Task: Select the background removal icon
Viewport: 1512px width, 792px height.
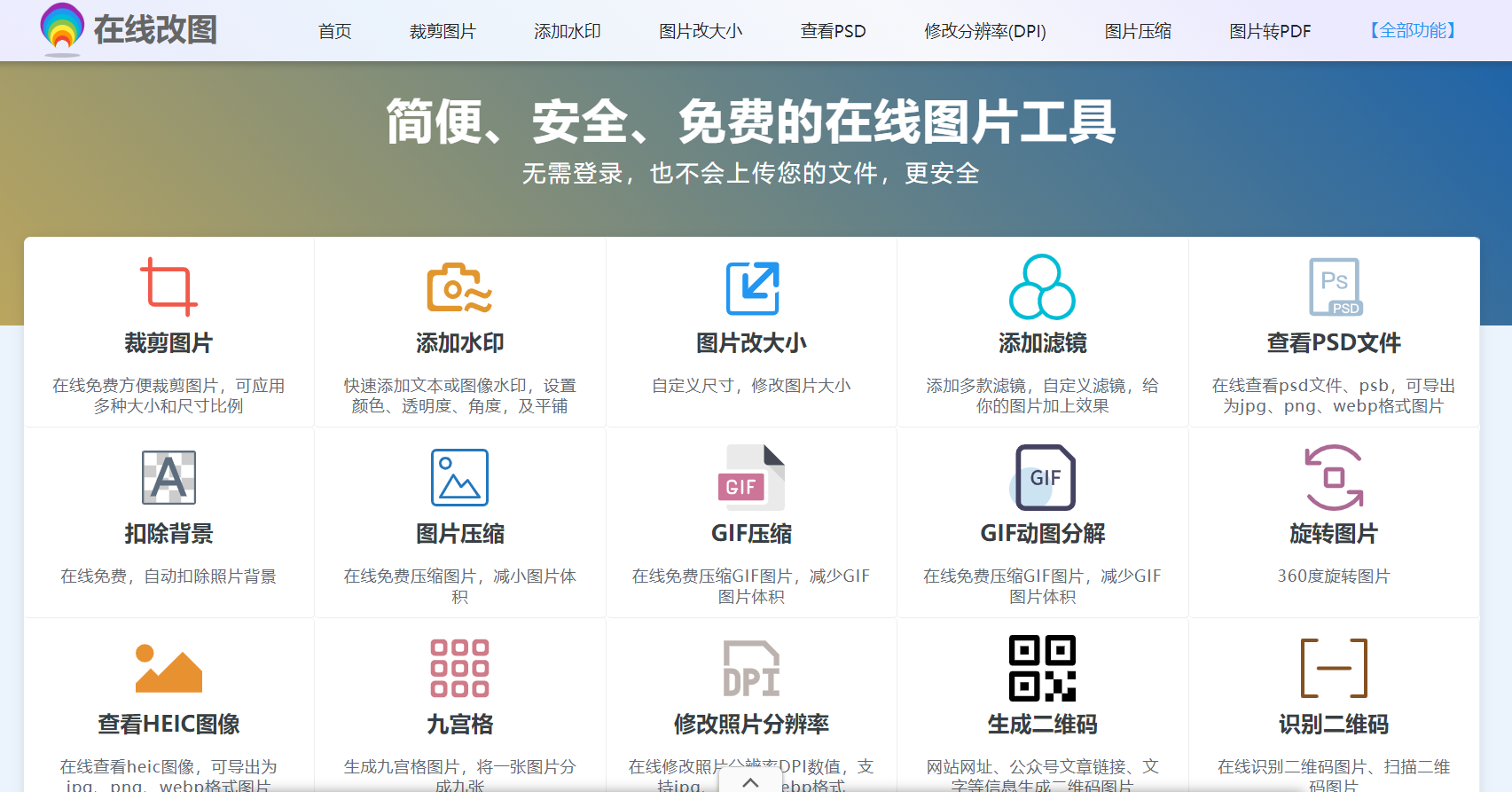Action: pos(168,477)
